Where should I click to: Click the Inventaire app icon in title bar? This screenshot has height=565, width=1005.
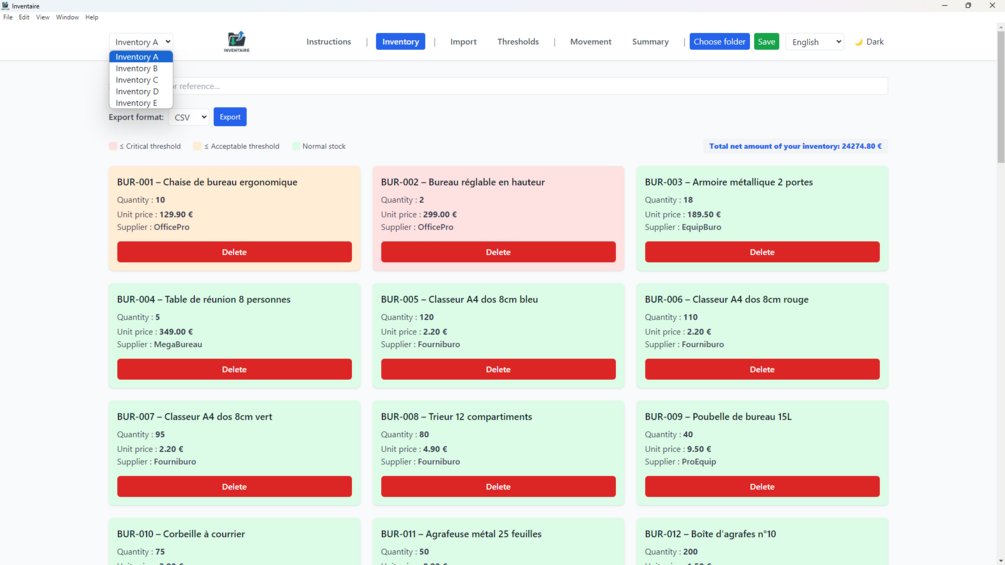pyautogui.click(x=5, y=6)
